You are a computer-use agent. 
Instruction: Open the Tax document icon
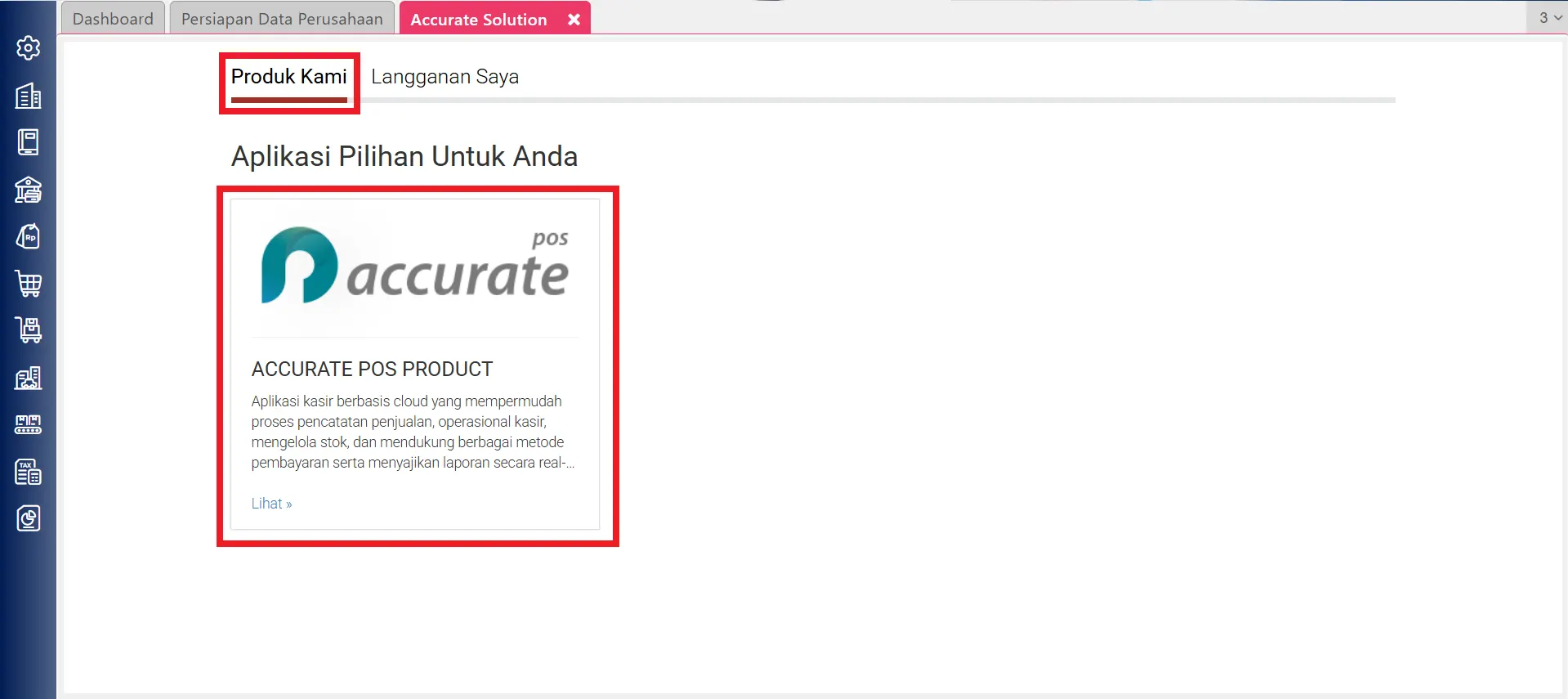28,472
